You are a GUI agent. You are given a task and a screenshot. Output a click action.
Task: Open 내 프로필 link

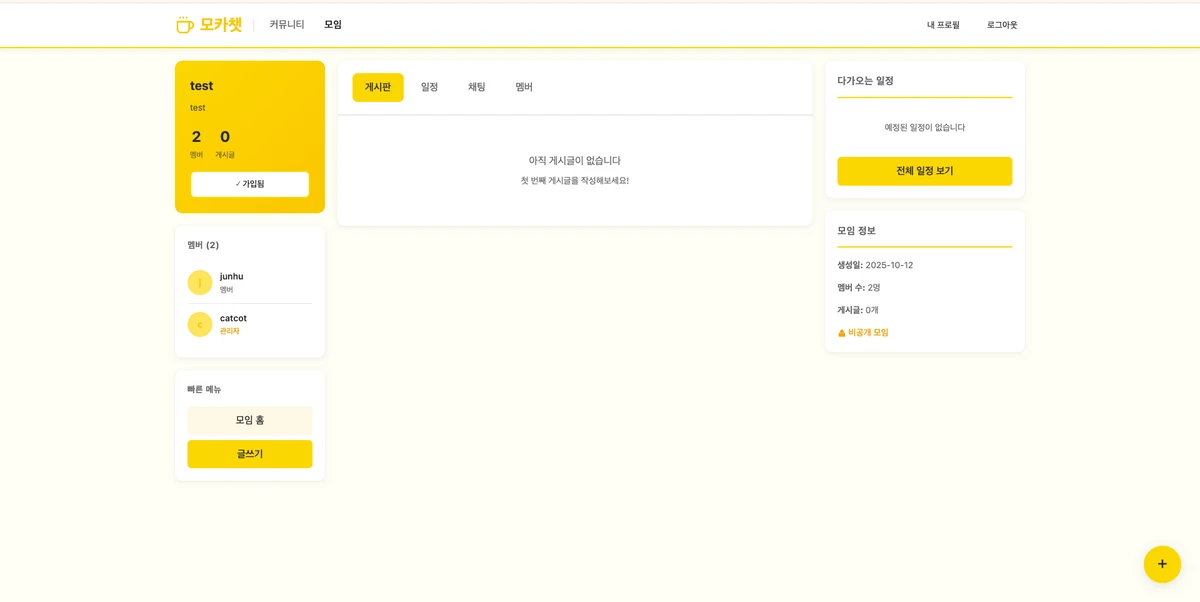943,25
